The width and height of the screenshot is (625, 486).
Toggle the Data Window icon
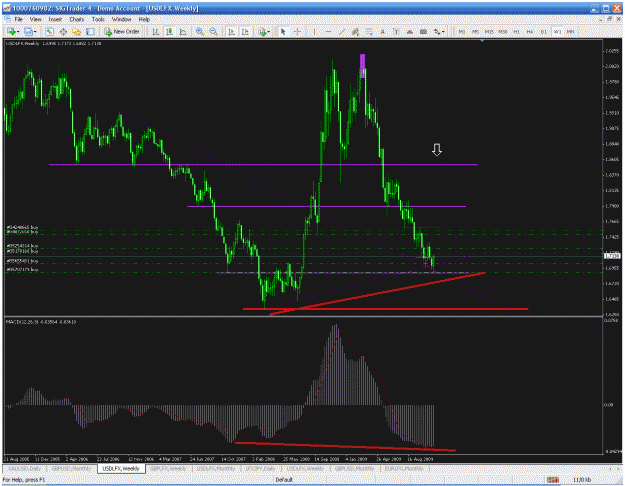point(63,31)
